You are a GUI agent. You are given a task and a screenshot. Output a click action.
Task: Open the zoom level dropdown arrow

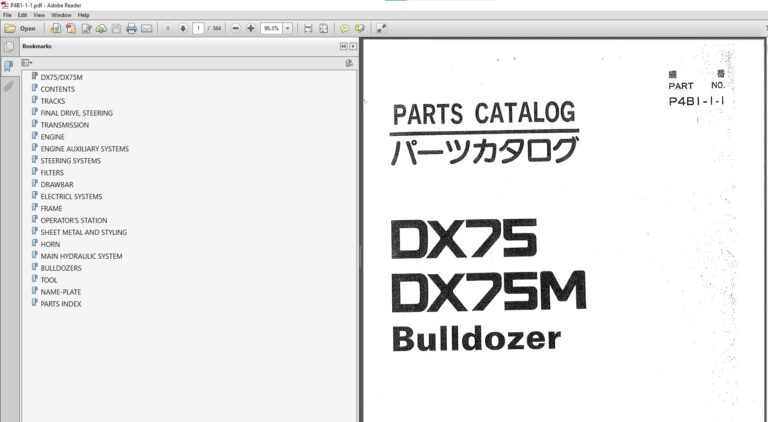[288, 28]
